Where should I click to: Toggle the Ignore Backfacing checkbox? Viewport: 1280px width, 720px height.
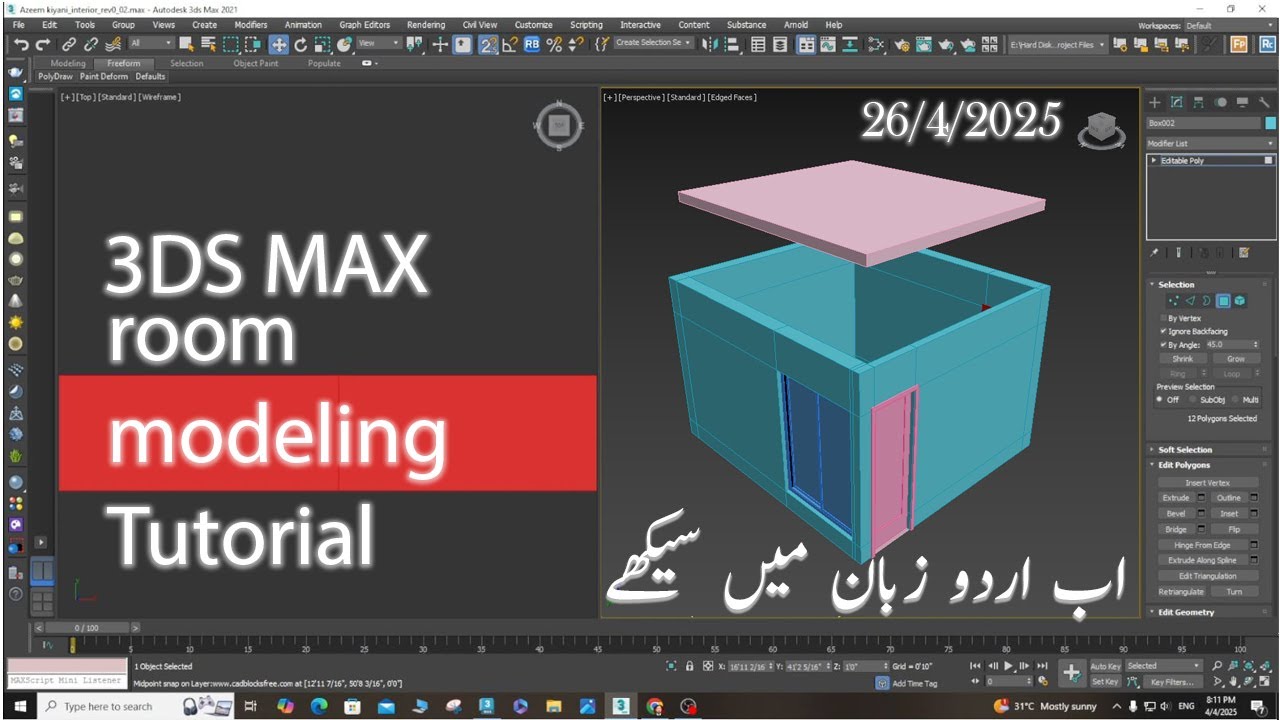pos(1162,331)
